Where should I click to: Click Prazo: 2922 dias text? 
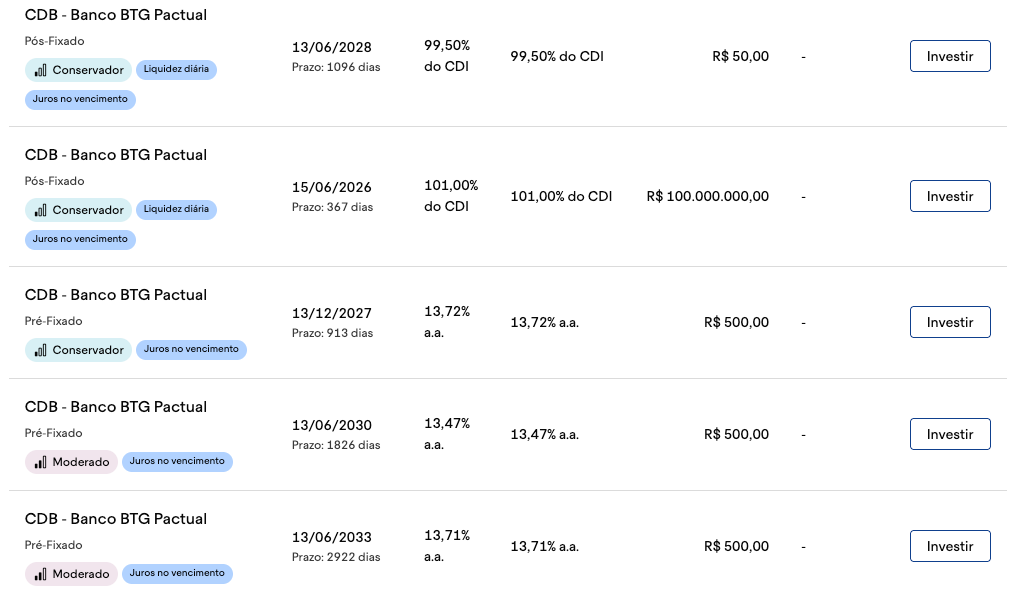336,557
